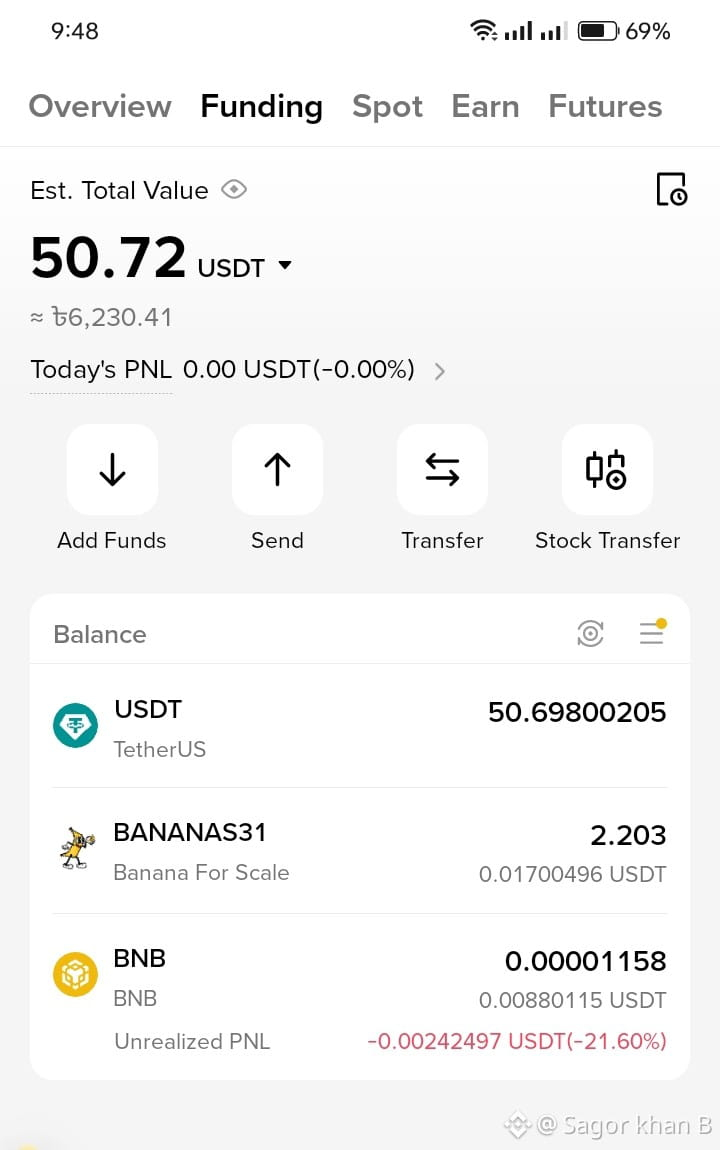The image size is (720, 1150).
Task: Switch to the Futures tab
Action: [605, 106]
